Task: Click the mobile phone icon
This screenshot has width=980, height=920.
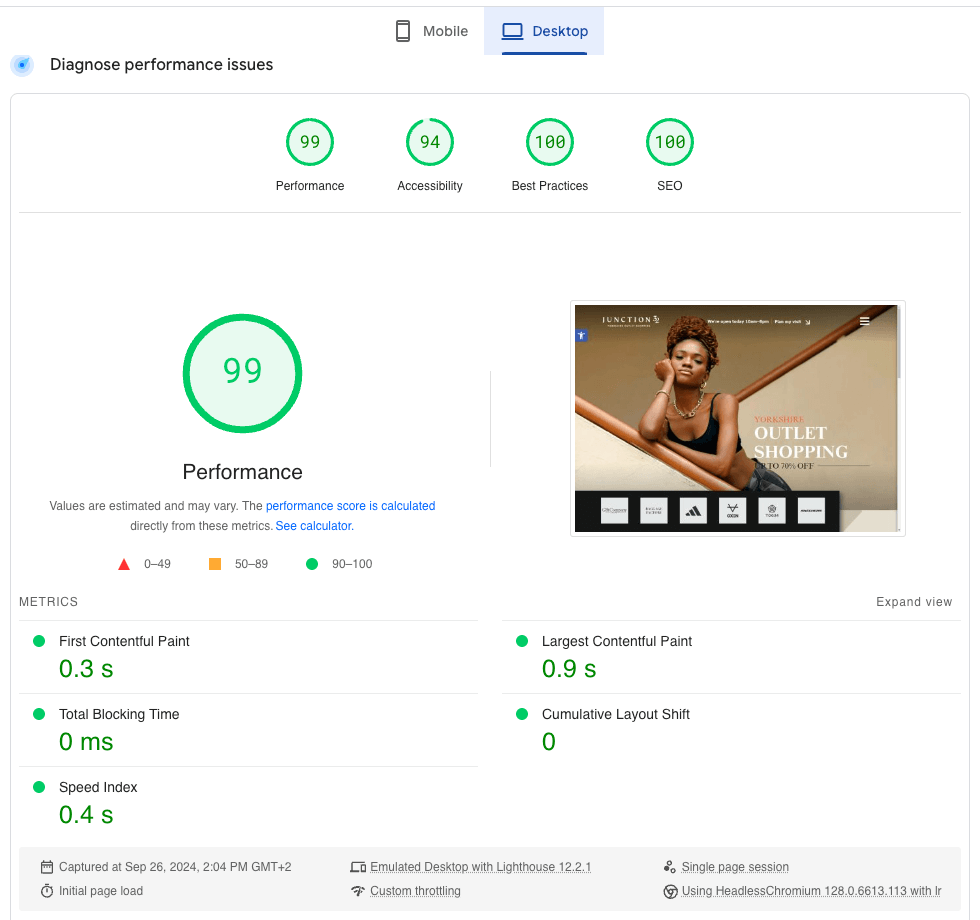Action: pos(403,31)
